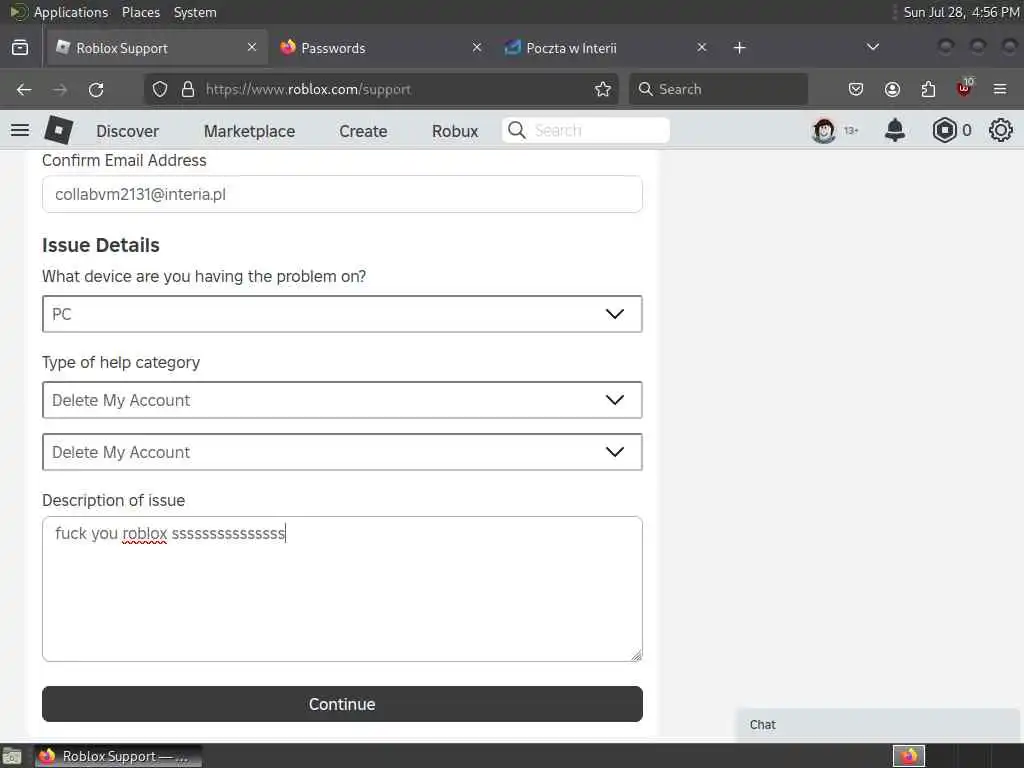Select the Roblox Support tab
The height and width of the screenshot is (768, 1024).
(157, 48)
